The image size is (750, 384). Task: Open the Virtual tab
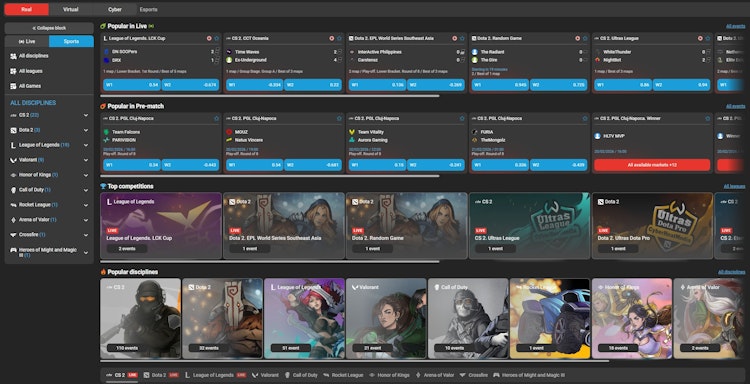click(x=71, y=9)
